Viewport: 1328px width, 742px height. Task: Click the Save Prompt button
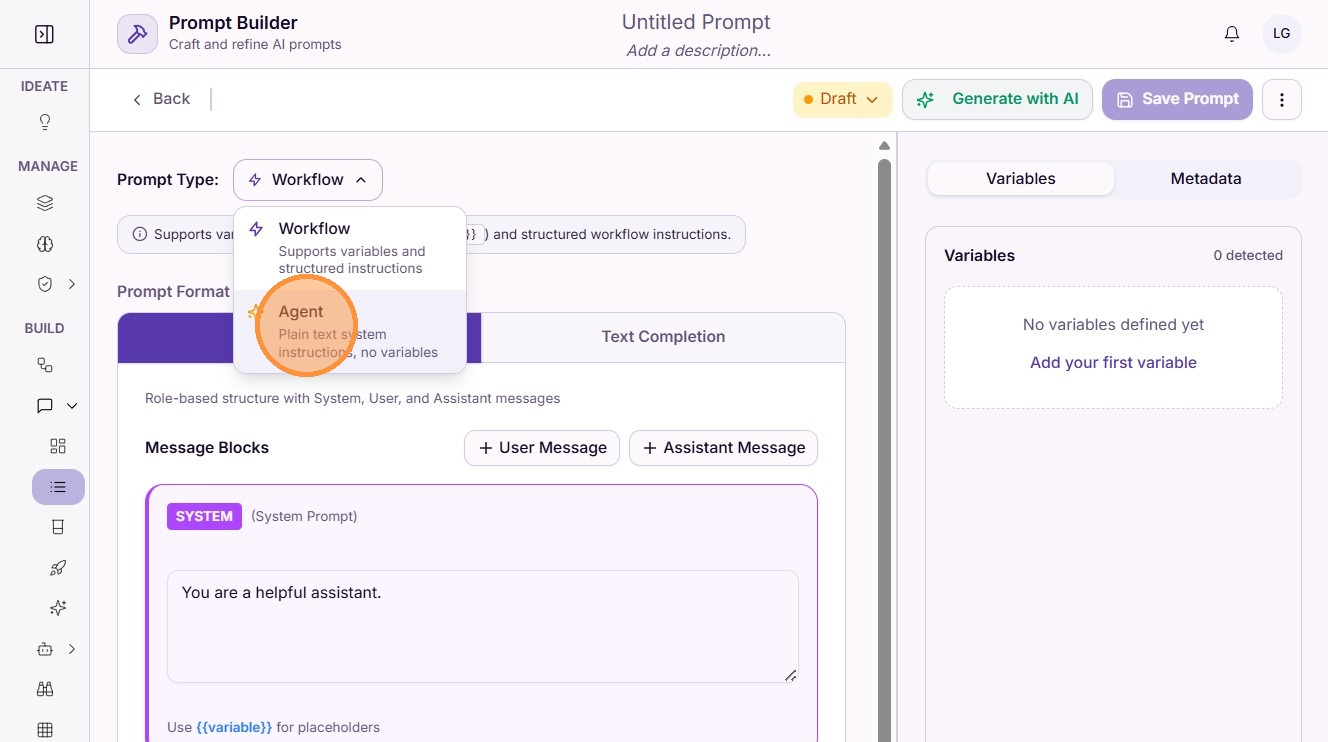coord(1177,99)
